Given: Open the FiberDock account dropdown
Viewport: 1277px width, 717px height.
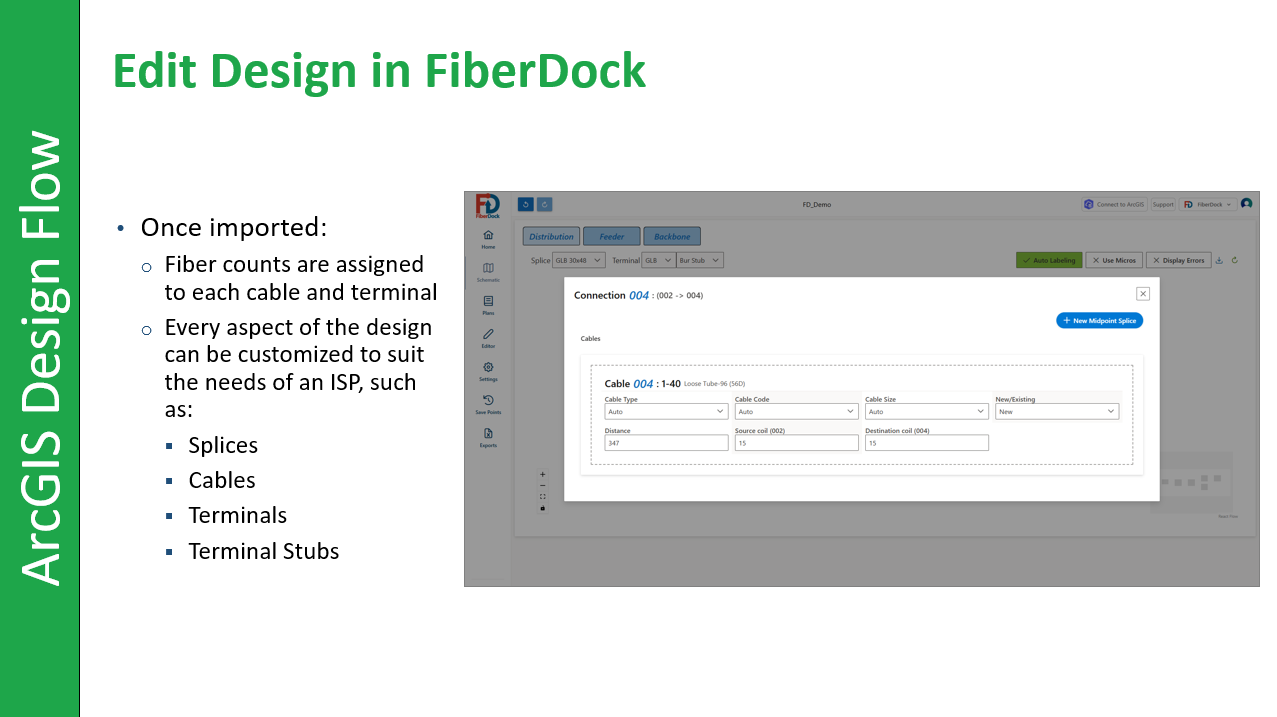Looking at the screenshot, I should tap(1207, 204).
